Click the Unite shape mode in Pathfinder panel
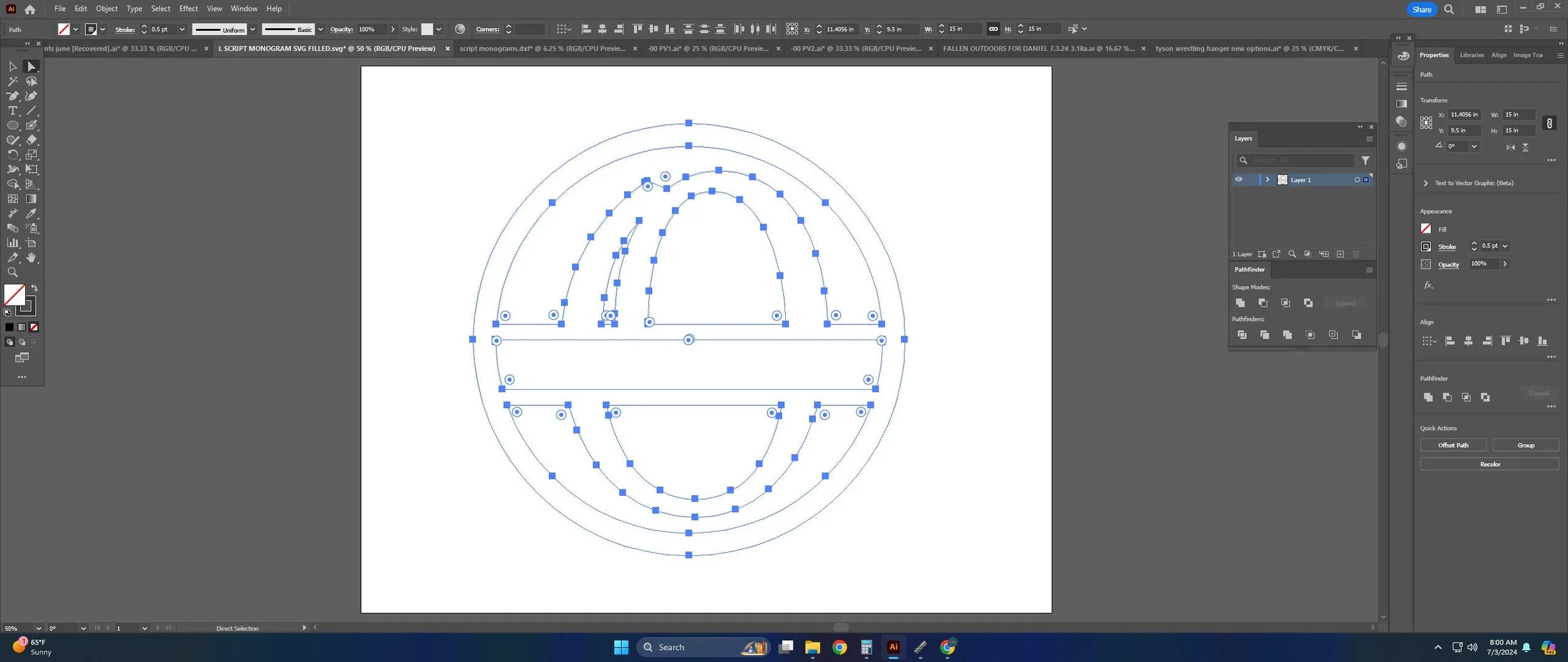1568x662 pixels. tap(1240, 303)
